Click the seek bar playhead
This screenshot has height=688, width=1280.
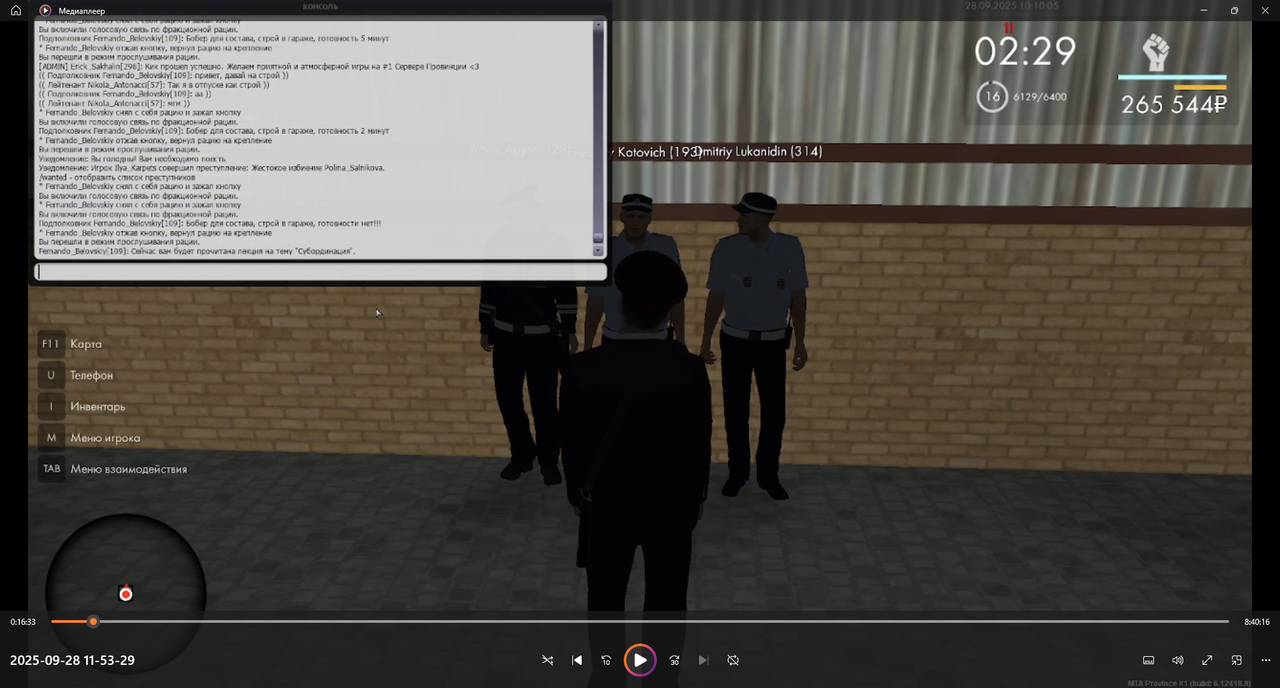(93, 622)
